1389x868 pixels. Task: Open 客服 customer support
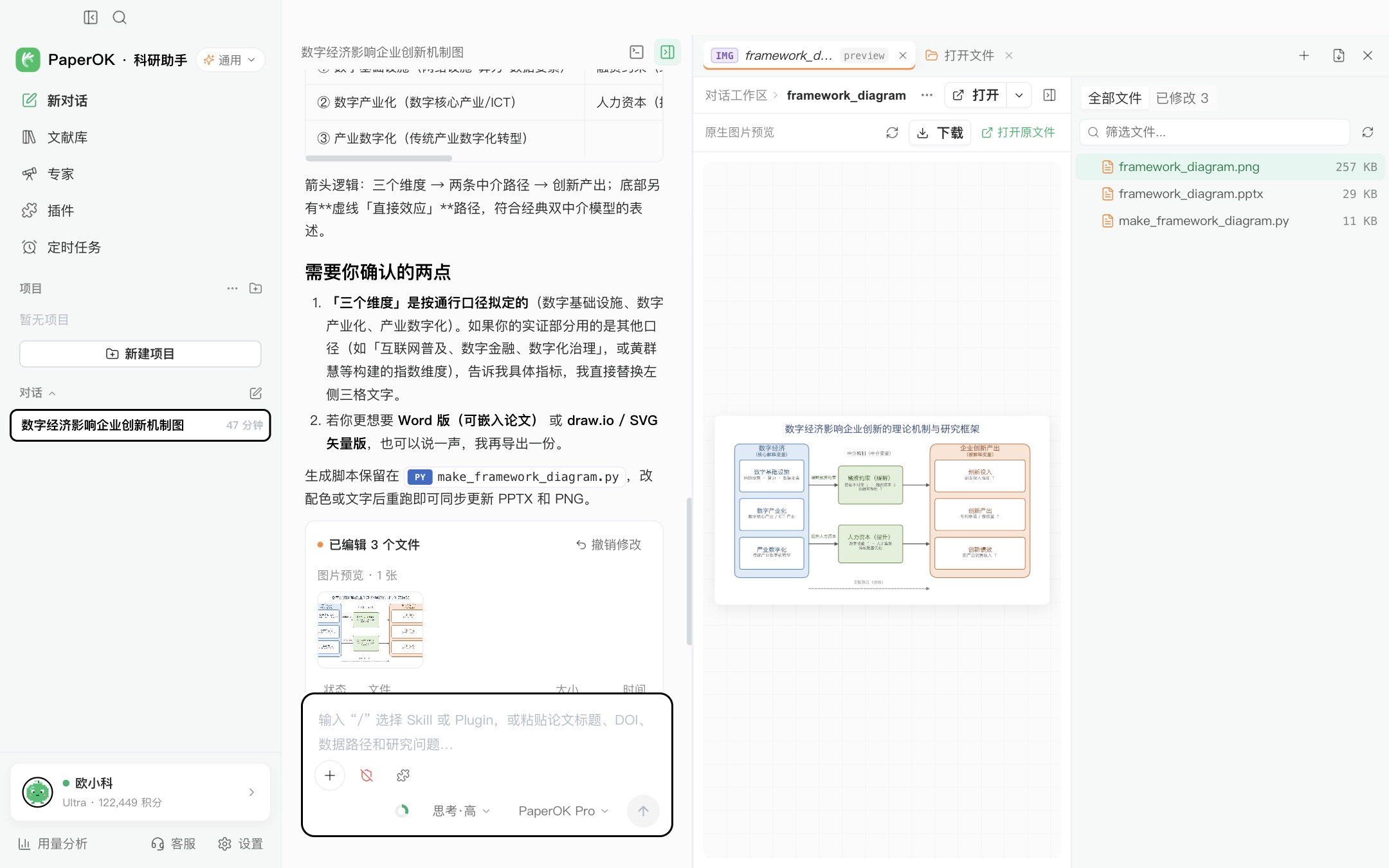point(173,844)
